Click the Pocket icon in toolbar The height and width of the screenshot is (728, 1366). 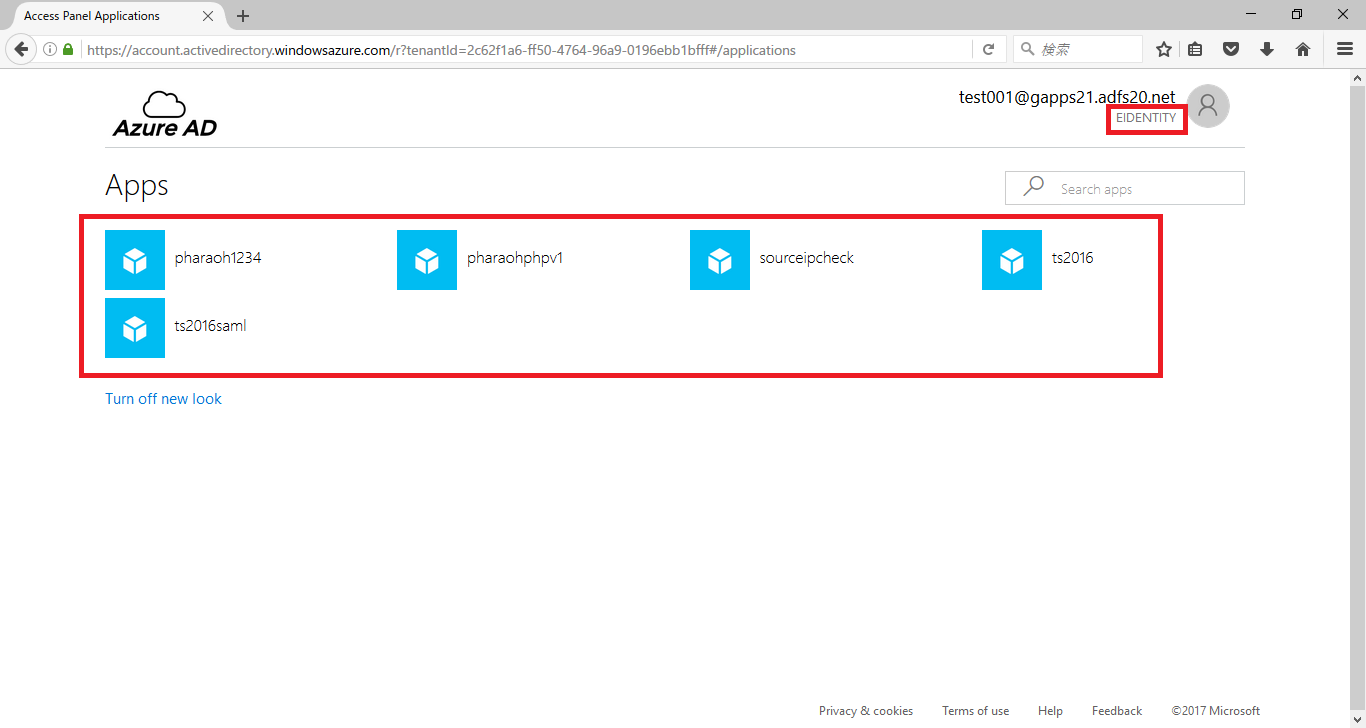point(1232,49)
